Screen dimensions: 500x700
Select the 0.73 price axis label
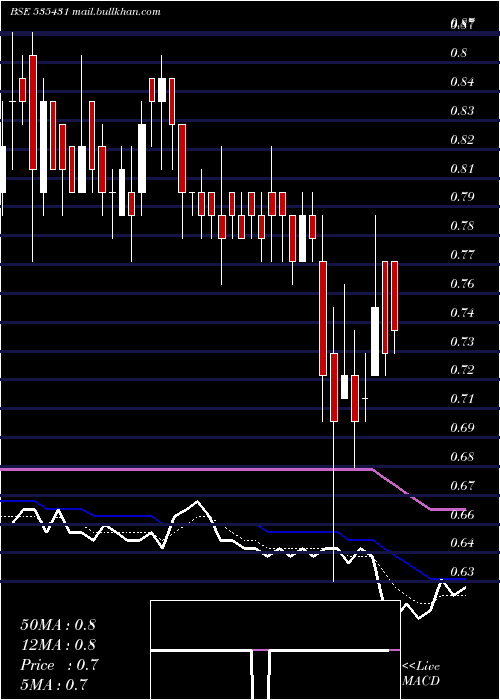[462, 342]
